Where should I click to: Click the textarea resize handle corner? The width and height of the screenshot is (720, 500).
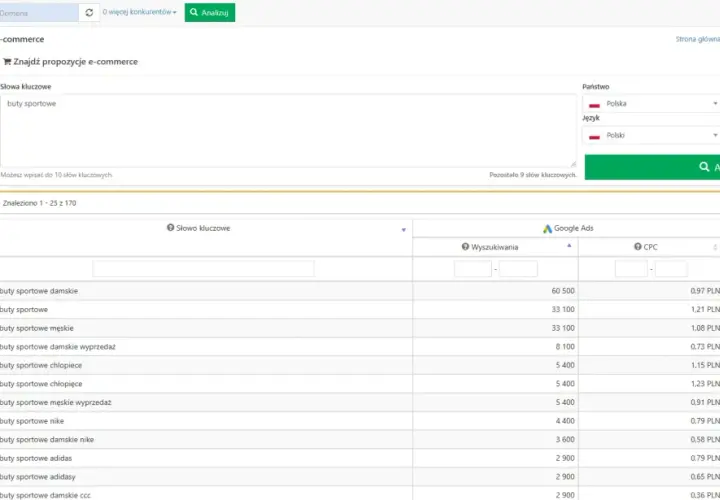[x=573, y=164]
